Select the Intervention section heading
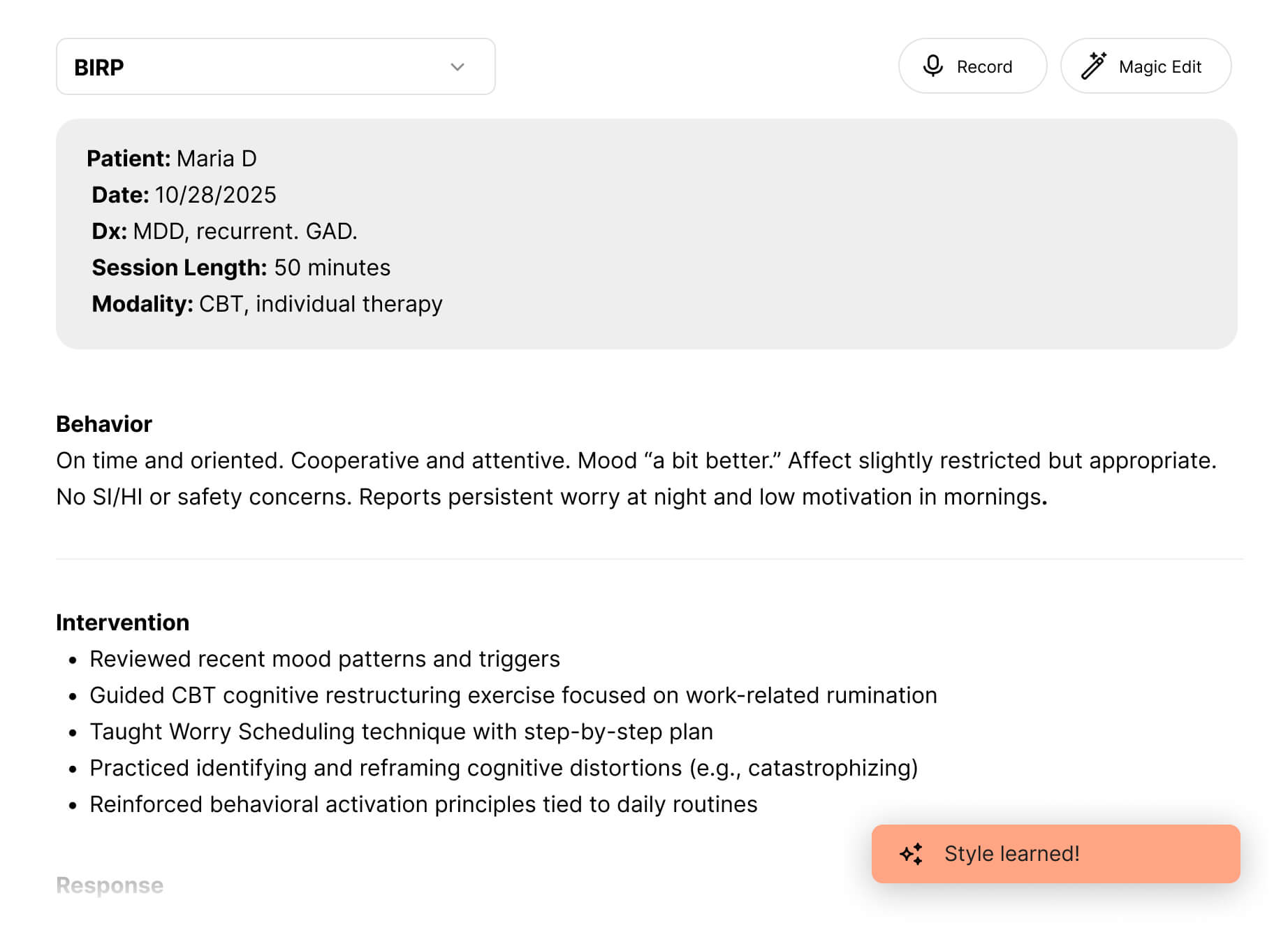The width and height of the screenshot is (1288, 935). tap(122, 623)
